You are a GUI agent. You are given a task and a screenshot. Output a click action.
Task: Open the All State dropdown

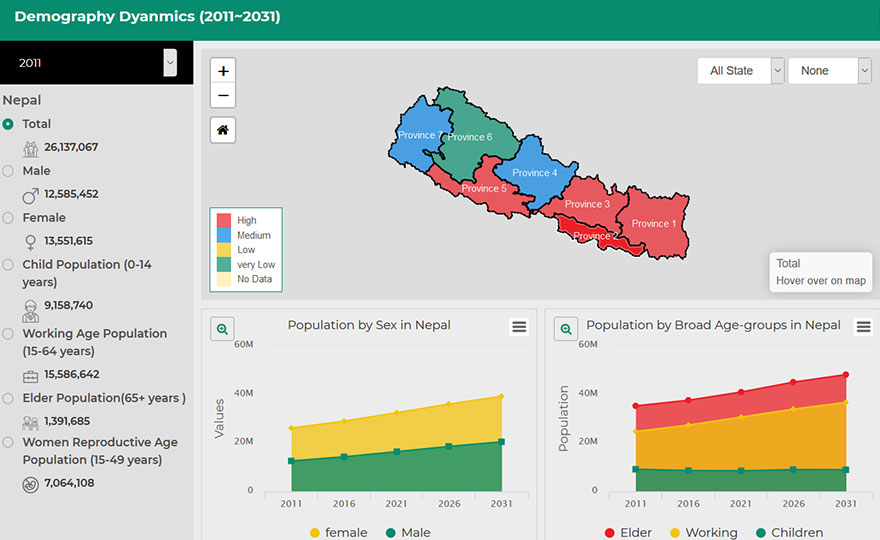(740, 71)
